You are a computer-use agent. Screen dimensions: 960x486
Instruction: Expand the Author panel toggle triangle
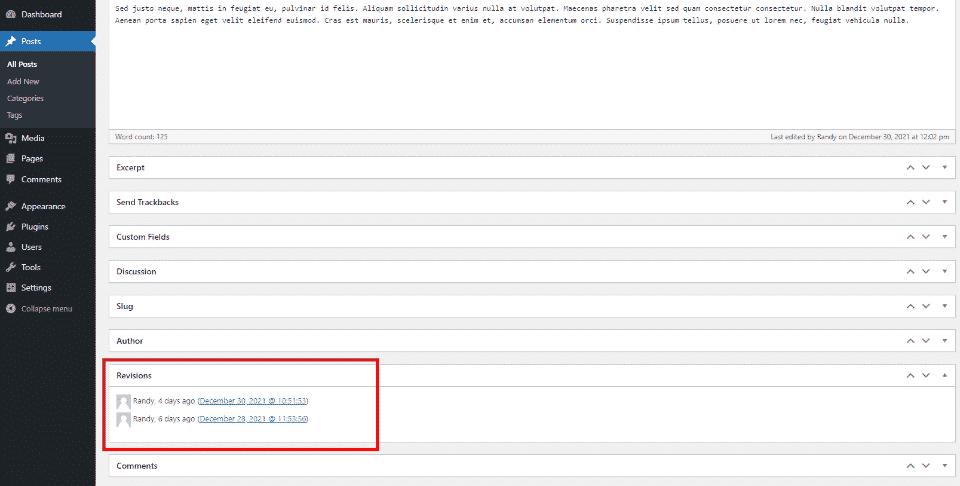(x=945, y=341)
